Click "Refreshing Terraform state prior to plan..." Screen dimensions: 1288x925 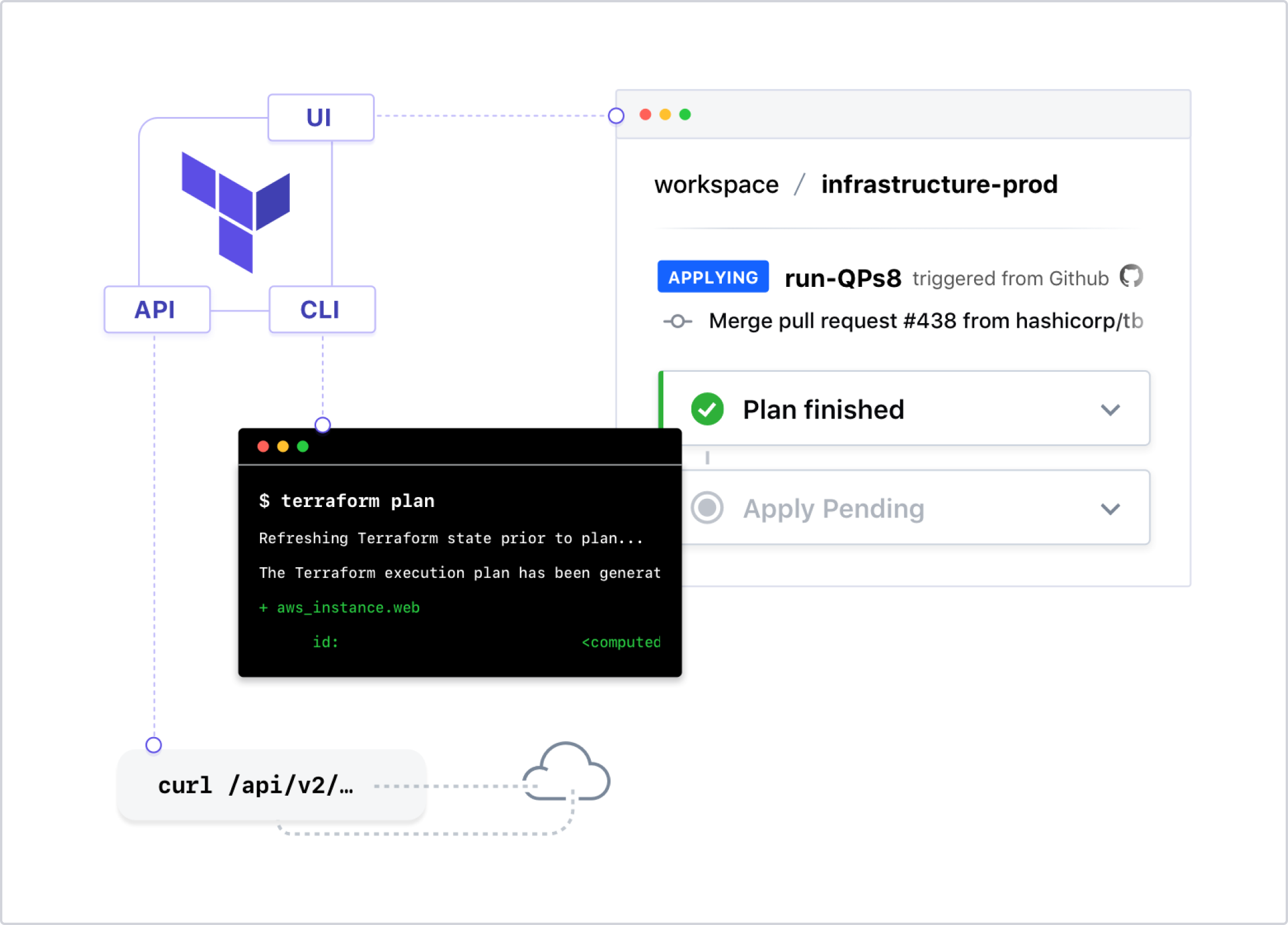point(451,538)
